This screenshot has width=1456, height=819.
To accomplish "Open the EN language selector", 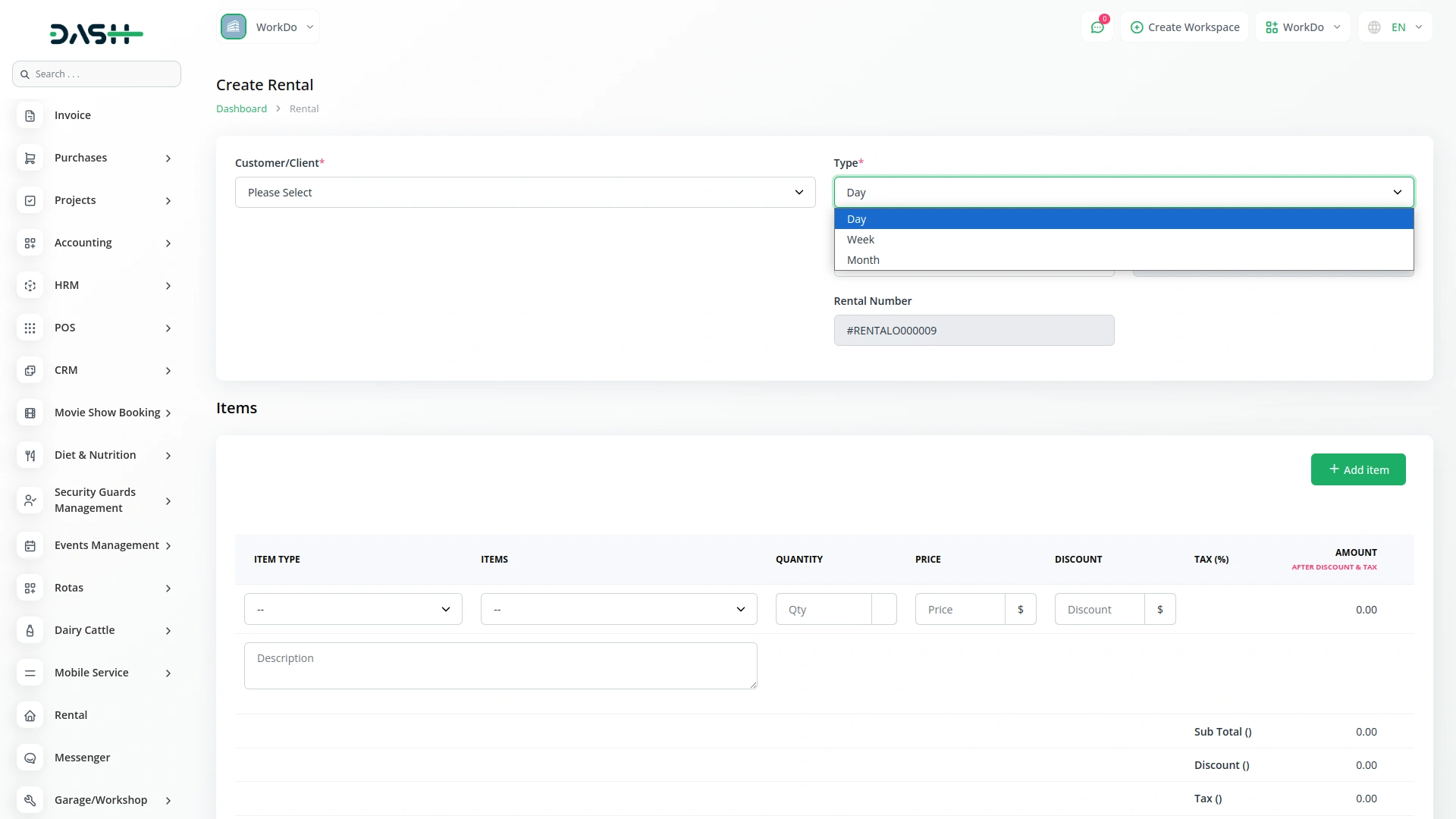I will pyautogui.click(x=1396, y=27).
